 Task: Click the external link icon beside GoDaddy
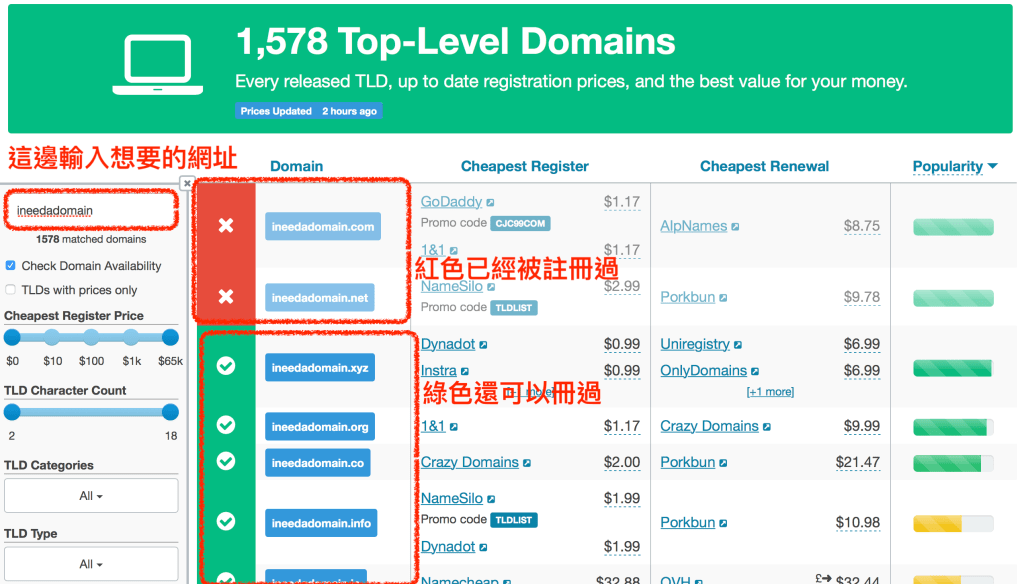491,203
